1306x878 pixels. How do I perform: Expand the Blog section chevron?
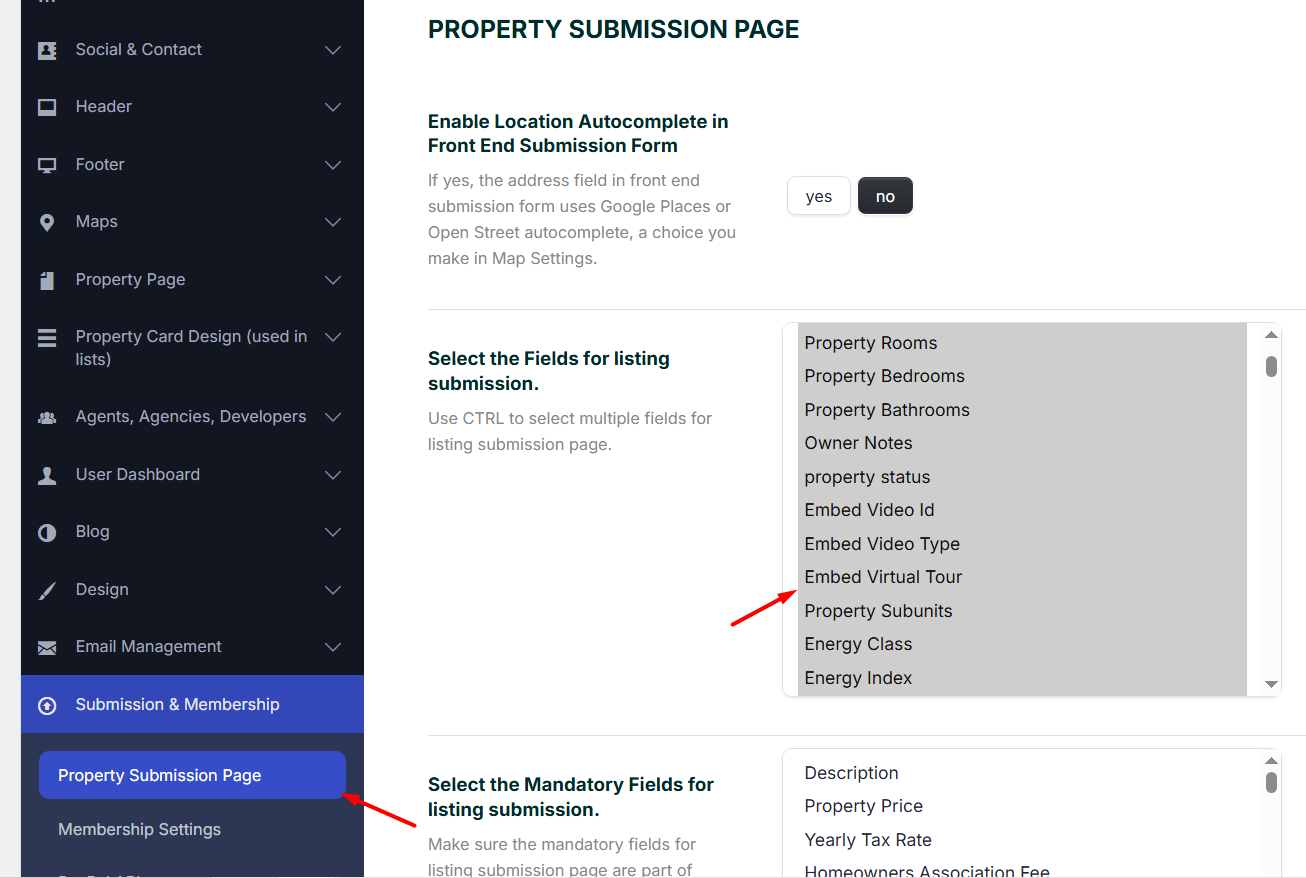(x=332, y=531)
